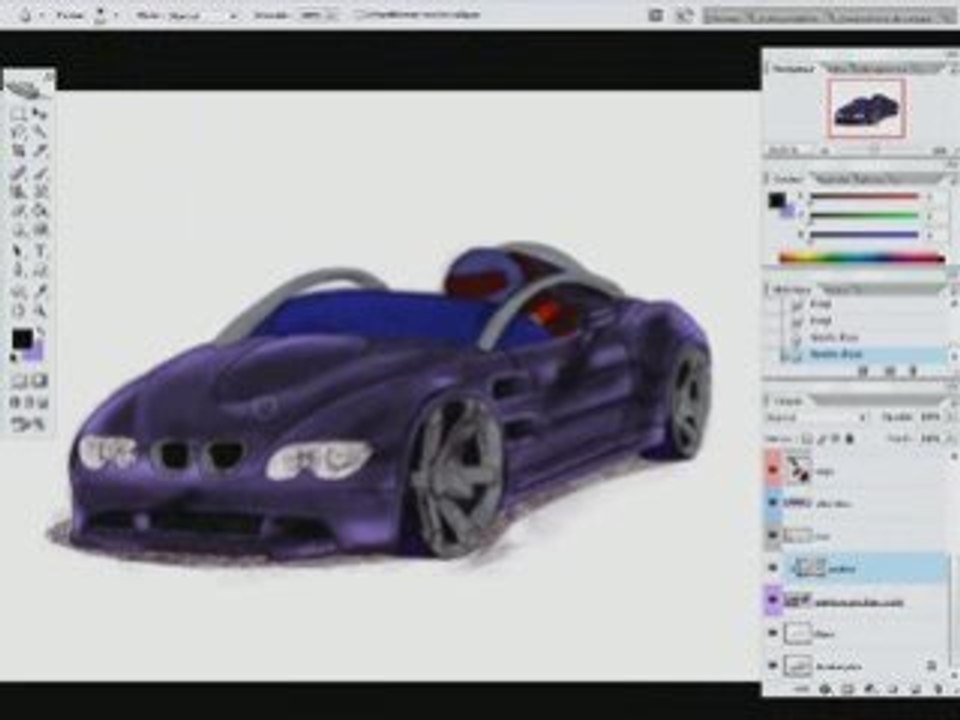960x720 pixels.
Task: Delete current state in History panel
Action: click(912, 370)
